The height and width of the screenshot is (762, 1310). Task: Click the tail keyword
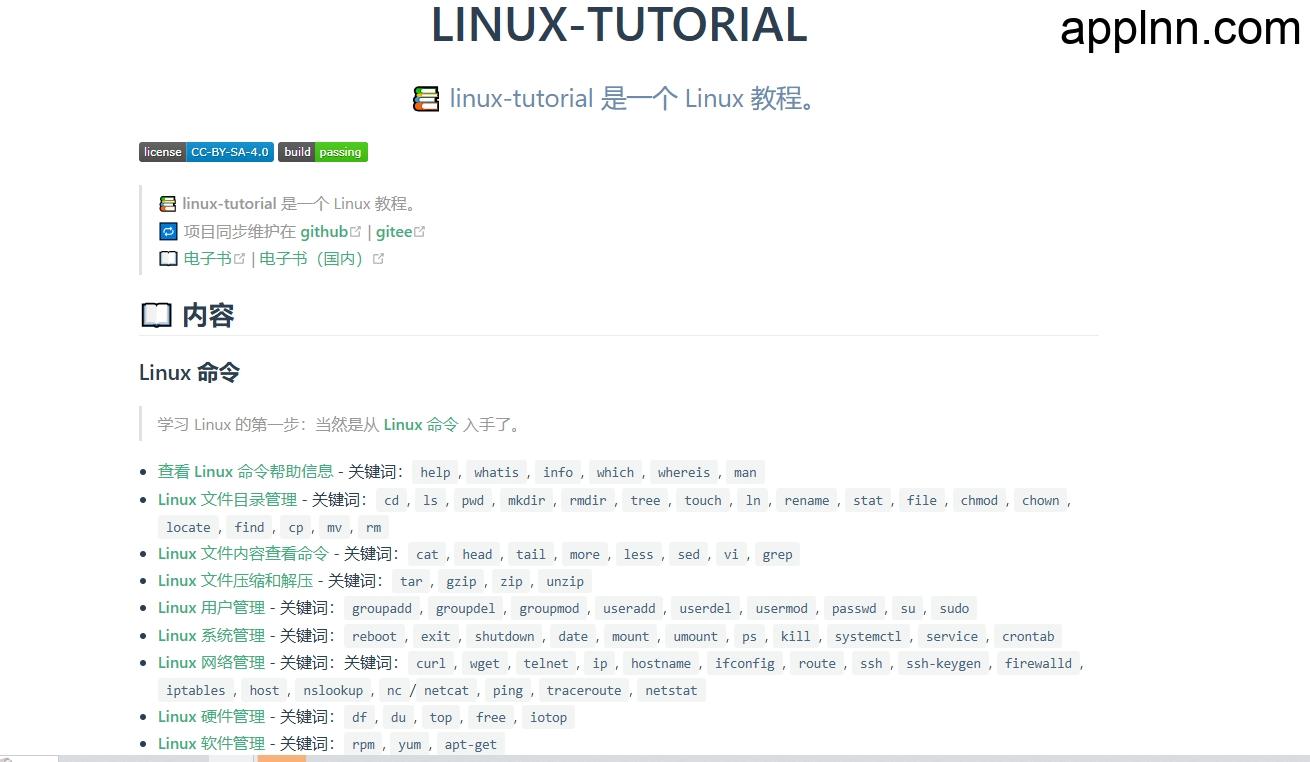tap(531, 554)
